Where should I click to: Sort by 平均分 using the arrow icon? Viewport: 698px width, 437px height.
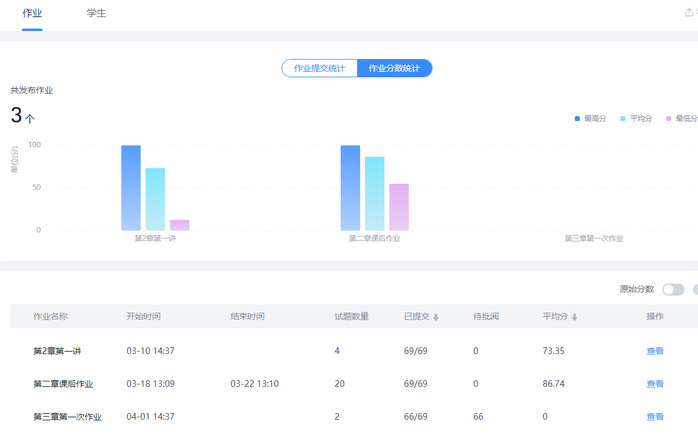[x=575, y=317]
